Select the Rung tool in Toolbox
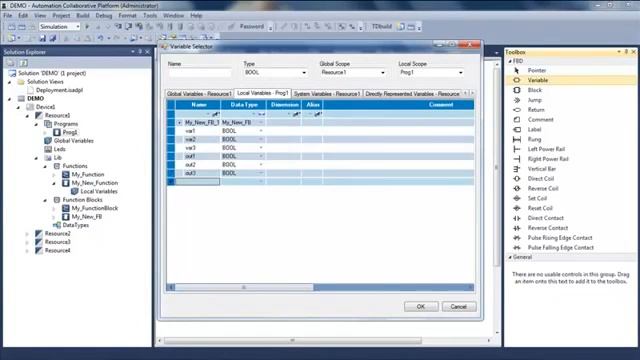 534,139
